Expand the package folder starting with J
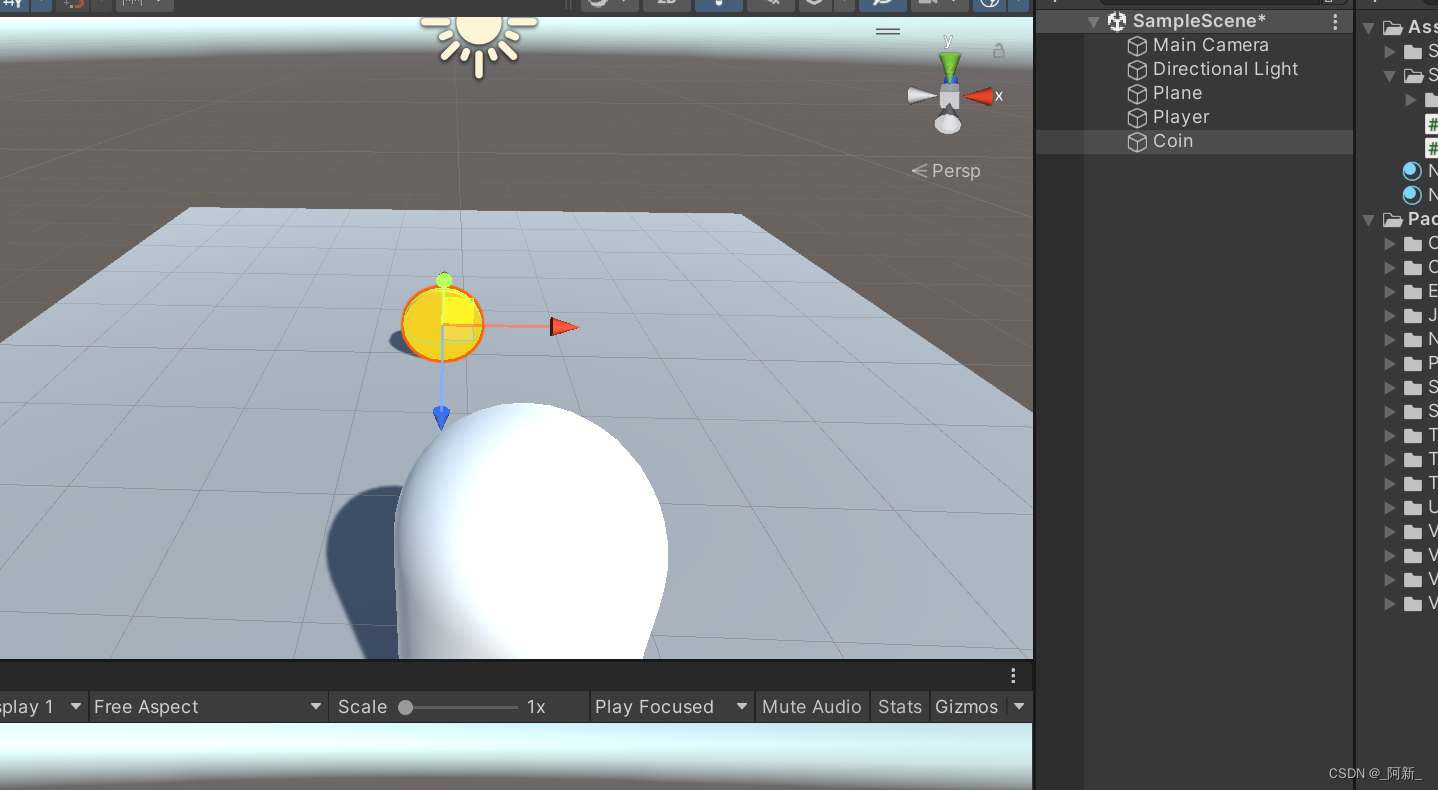 [1390, 316]
